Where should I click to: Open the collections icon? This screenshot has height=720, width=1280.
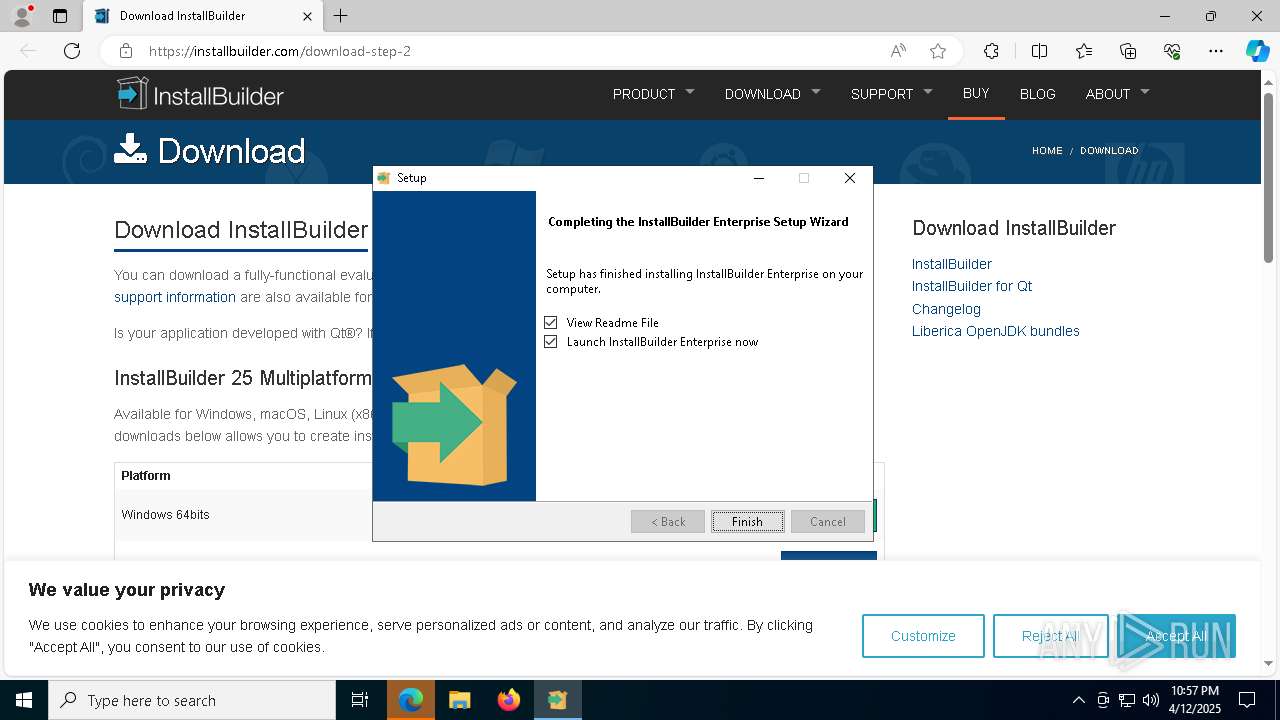coord(1128,51)
